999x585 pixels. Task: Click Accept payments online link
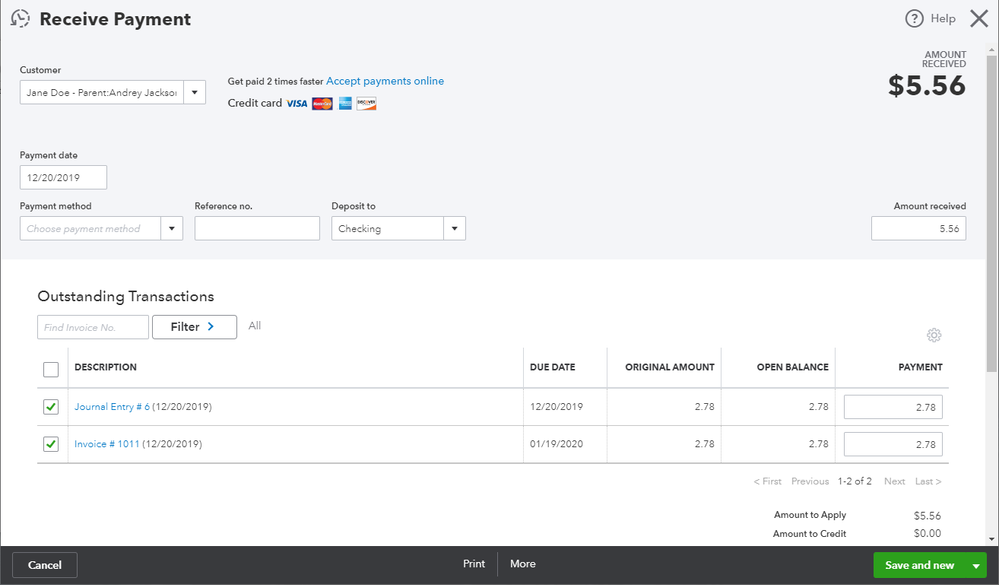[385, 81]
